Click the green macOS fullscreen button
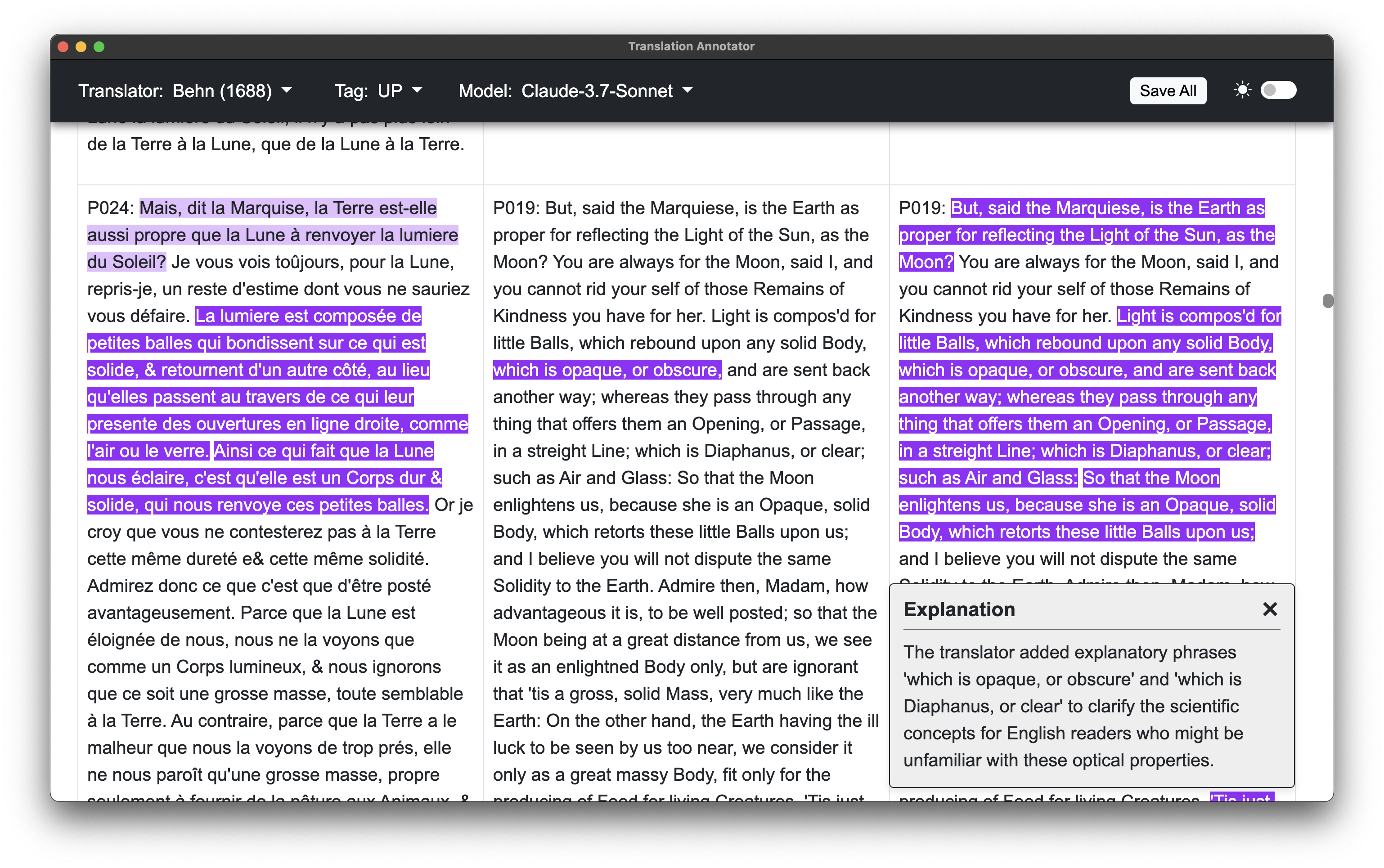This screenshot has width=1384, height=868. (x=99, y=47)
